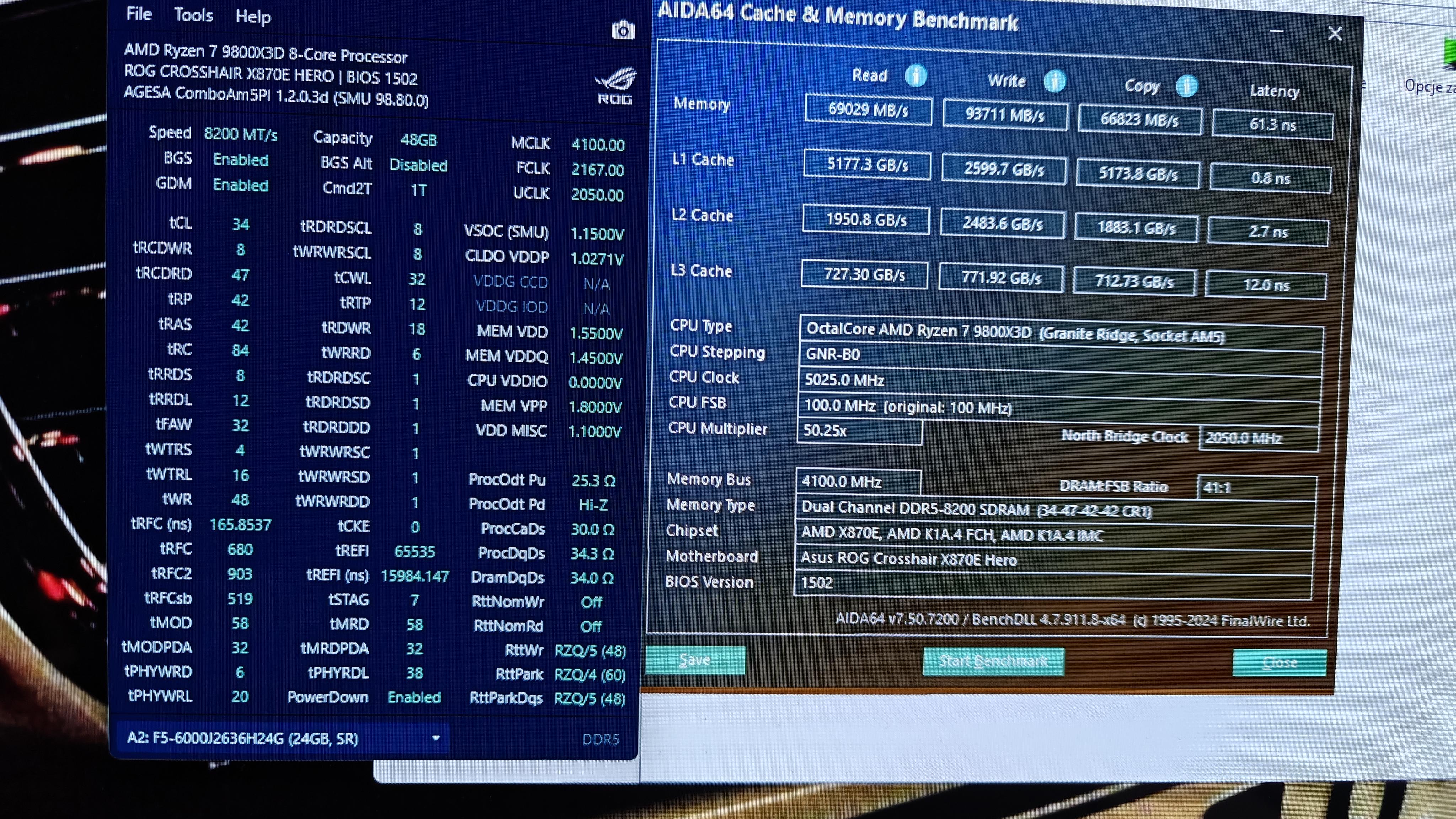Open the Tools menu
The height and width of the screenshot is (819, 1456).
coord(193,15)
